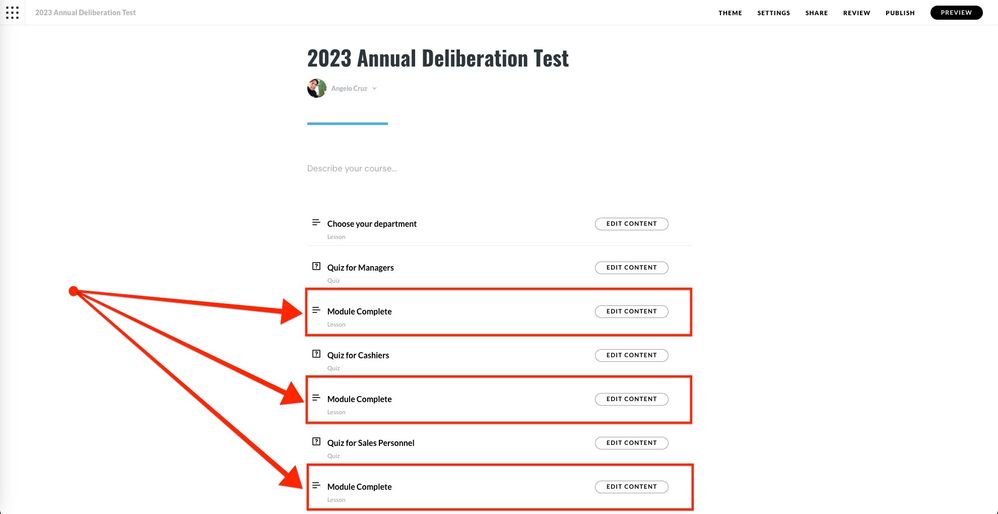
Task: Click lesson icon of last Module Complete
Action: point(316,485)
